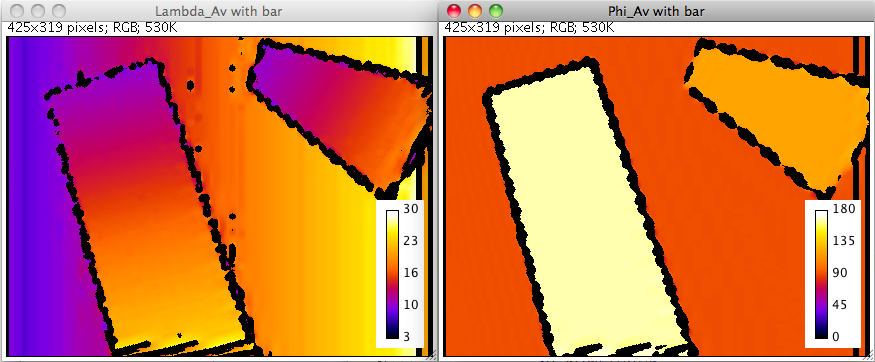The width and height of the screenshot is (875, 362).
Task: Click the Lambda_Av color calibration bar
Action: 393,274
